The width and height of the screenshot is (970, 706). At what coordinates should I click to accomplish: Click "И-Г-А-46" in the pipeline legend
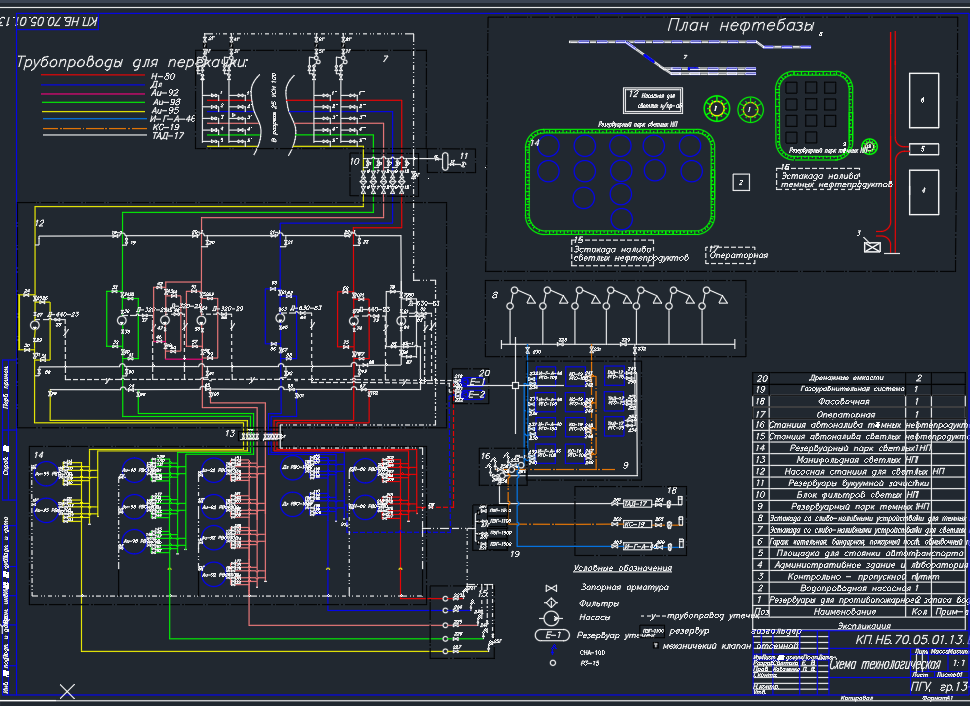(x=172, y=119)
